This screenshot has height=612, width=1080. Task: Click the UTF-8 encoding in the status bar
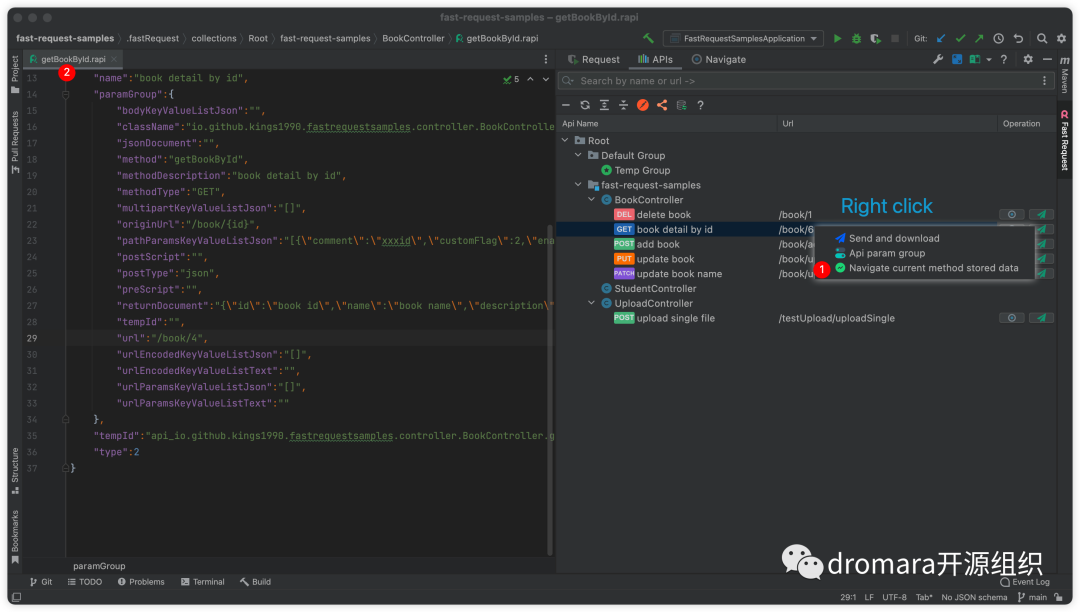click(x=895, y=598)
